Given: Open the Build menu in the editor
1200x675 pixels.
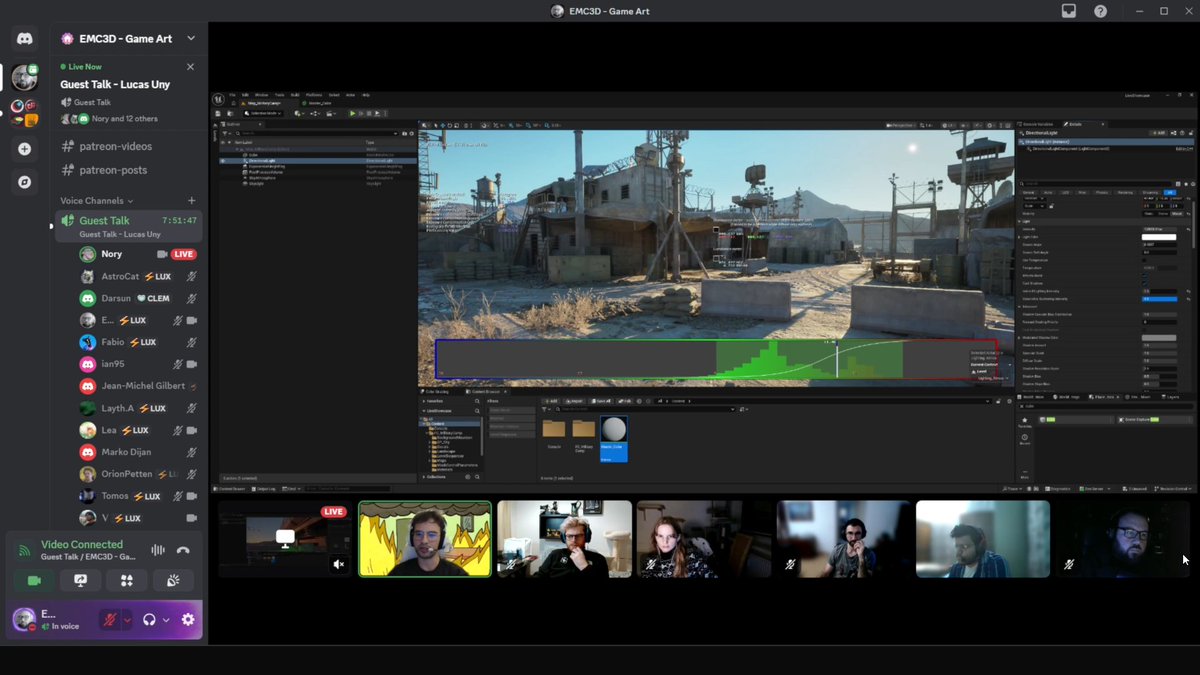Looking at the screenshot, I should click(x=294, y=95).
